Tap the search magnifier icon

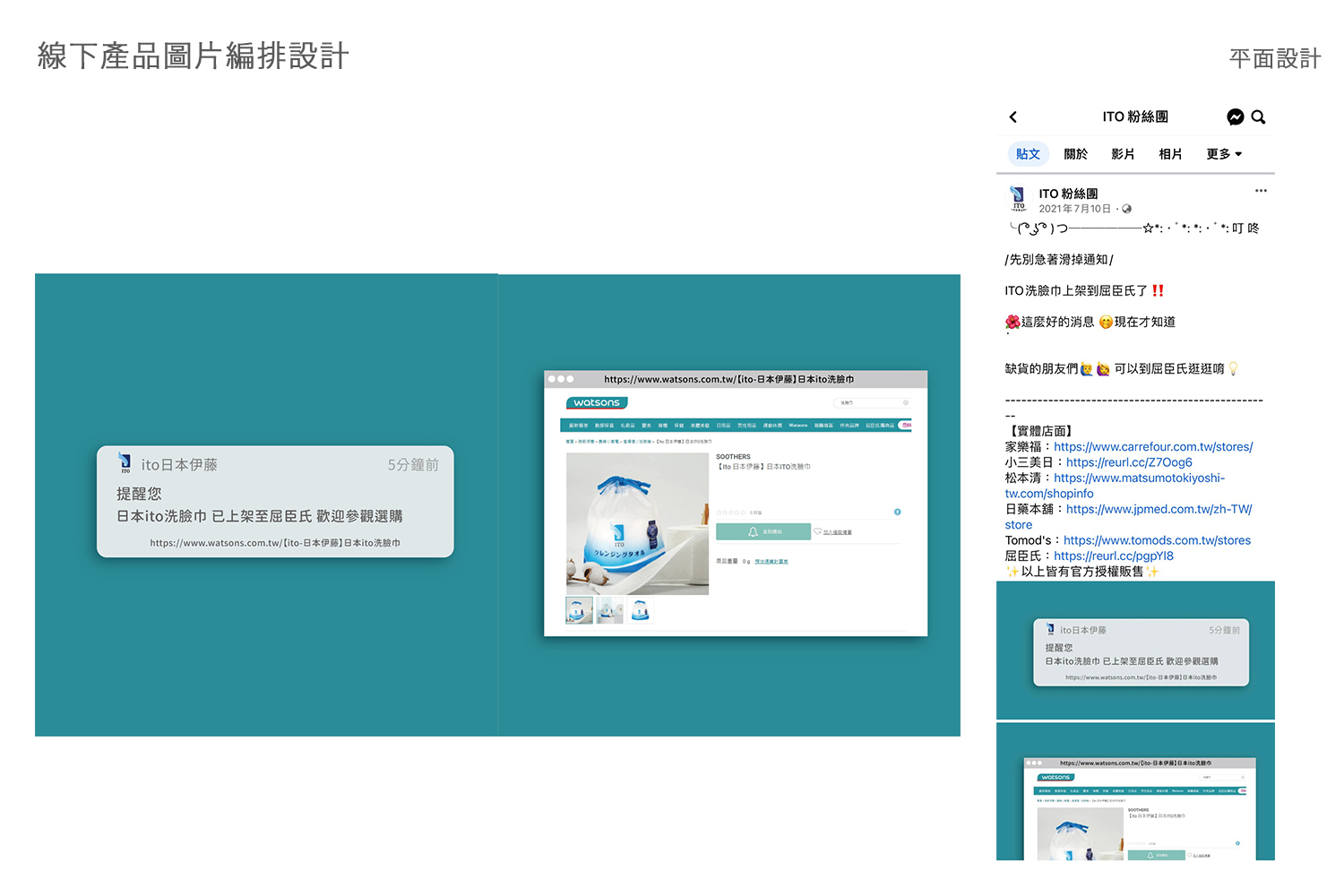(1258, 116)
